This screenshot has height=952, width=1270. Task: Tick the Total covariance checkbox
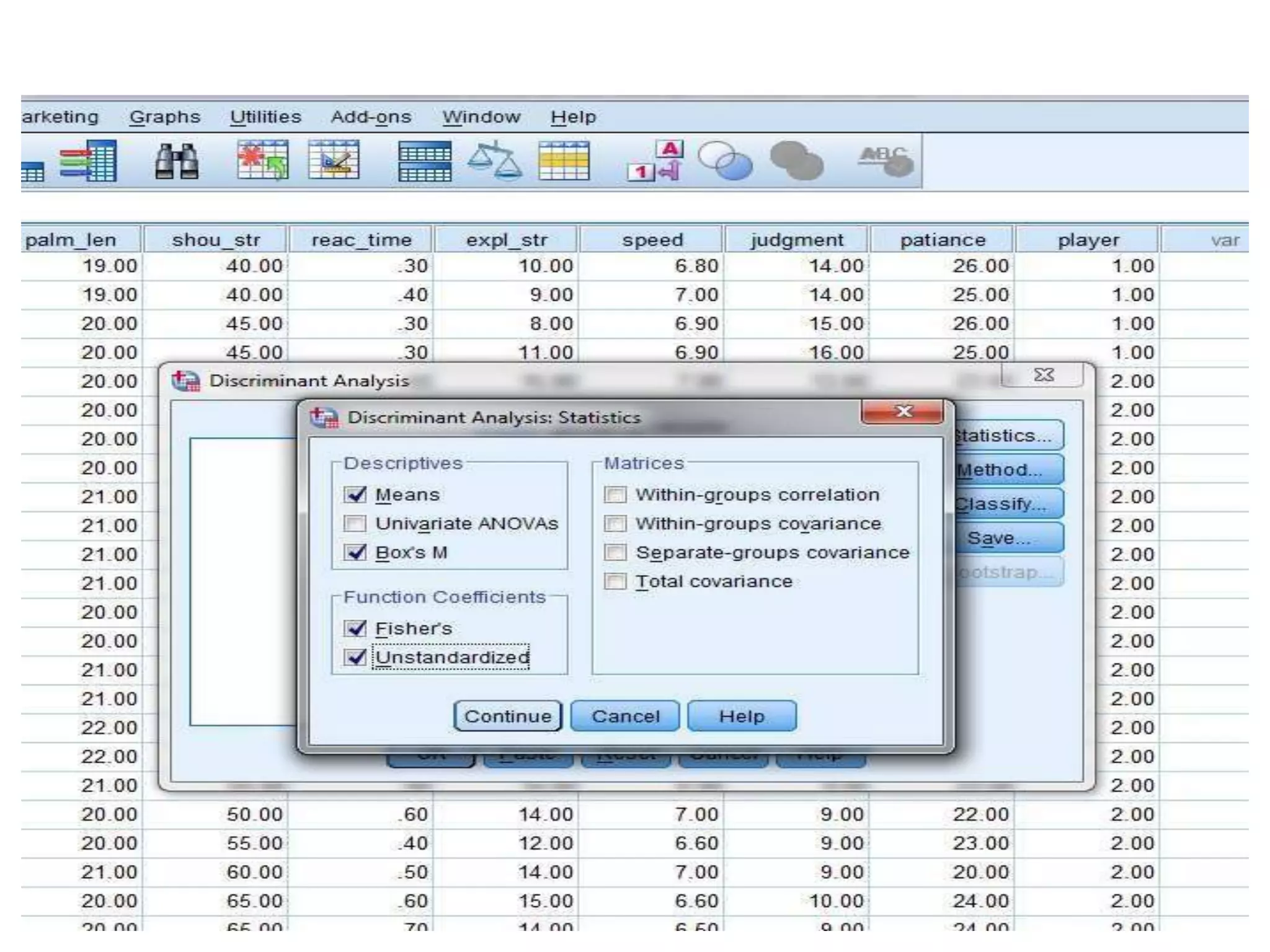[615, 581]
